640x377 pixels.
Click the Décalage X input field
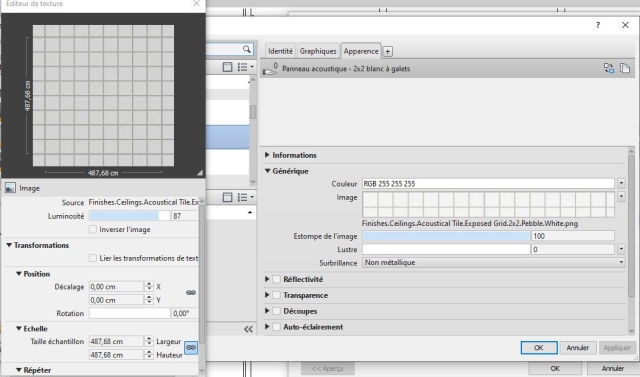point(116,286)
